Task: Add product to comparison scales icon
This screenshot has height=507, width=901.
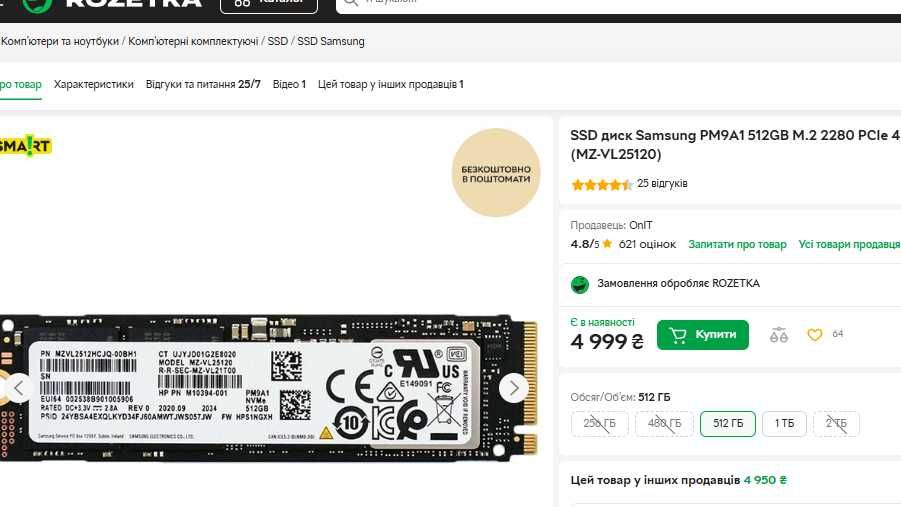Action: pyautogui.click(x=779, y=335)
